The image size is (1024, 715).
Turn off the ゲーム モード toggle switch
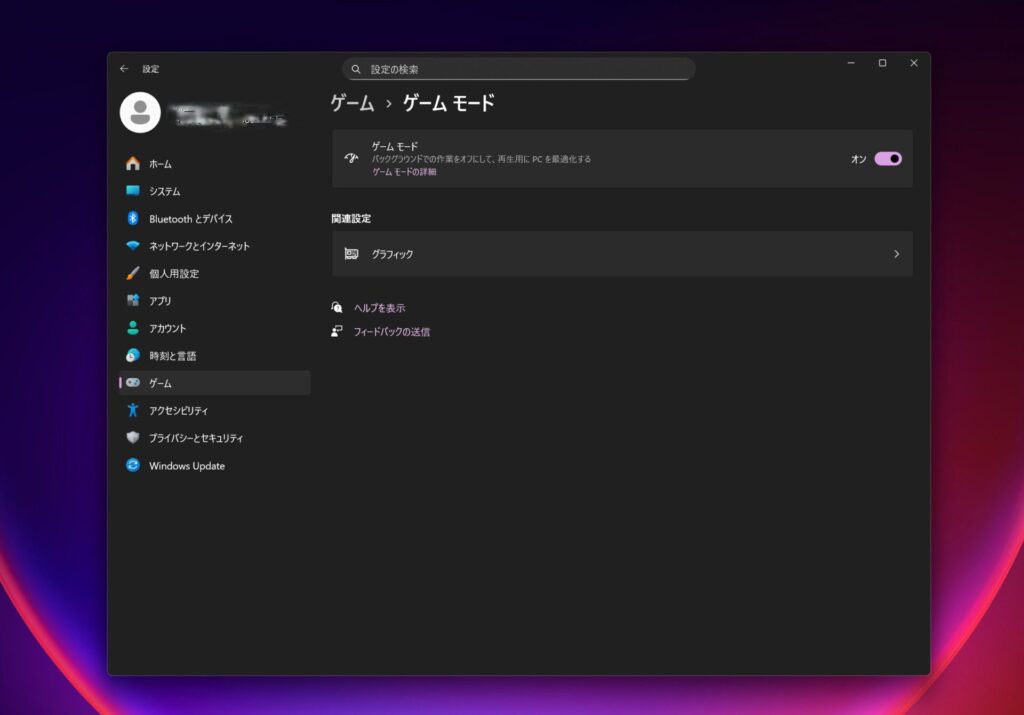[887, 159]
